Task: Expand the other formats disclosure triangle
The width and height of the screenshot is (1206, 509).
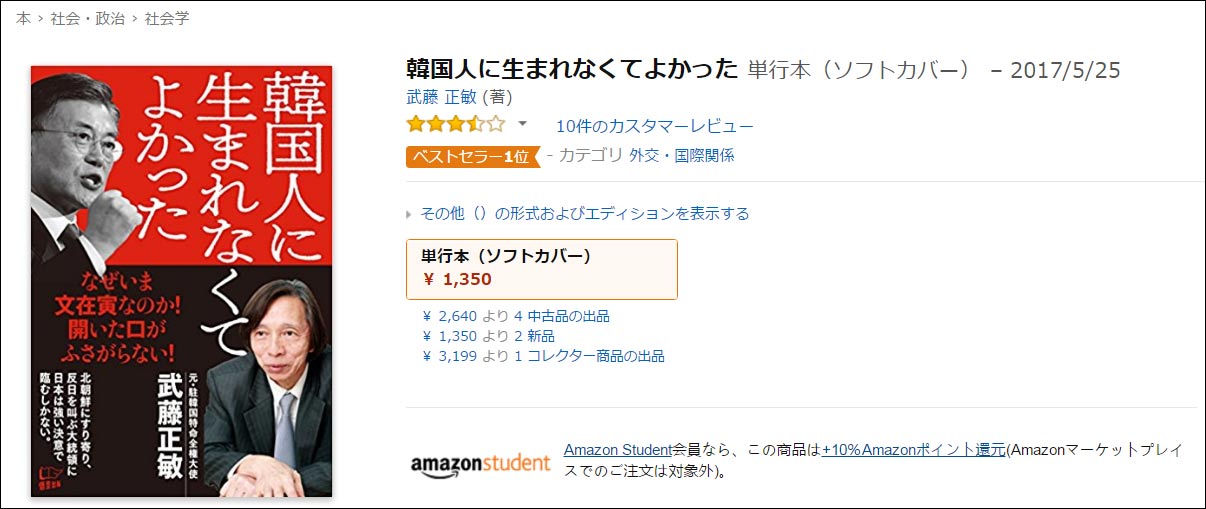Action: (409, 214)
